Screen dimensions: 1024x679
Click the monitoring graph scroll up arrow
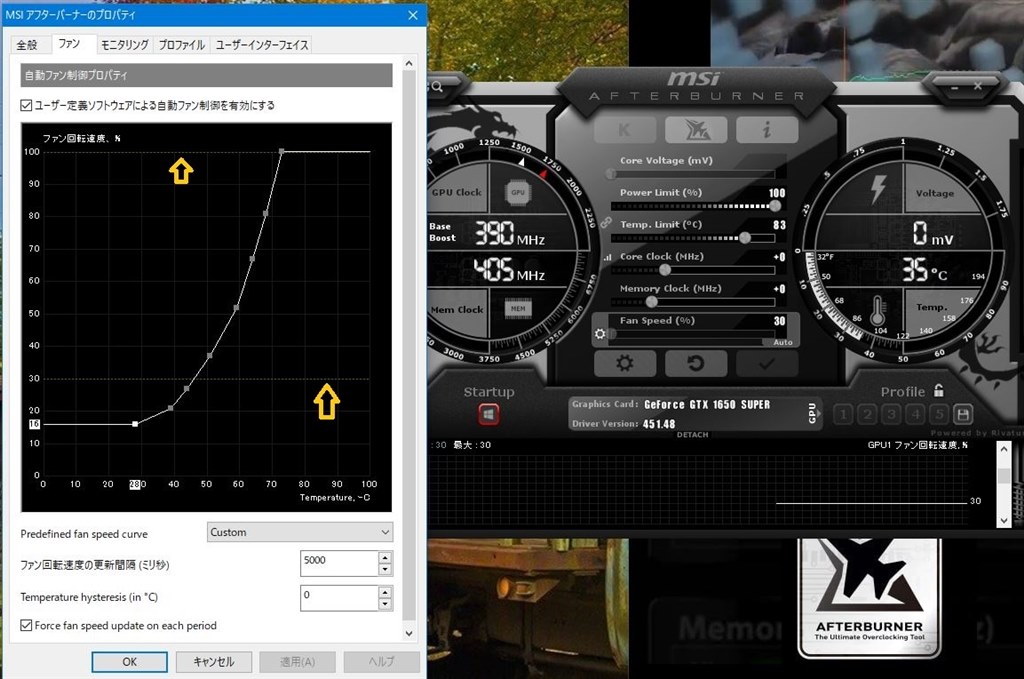[x=1004, y=449]
